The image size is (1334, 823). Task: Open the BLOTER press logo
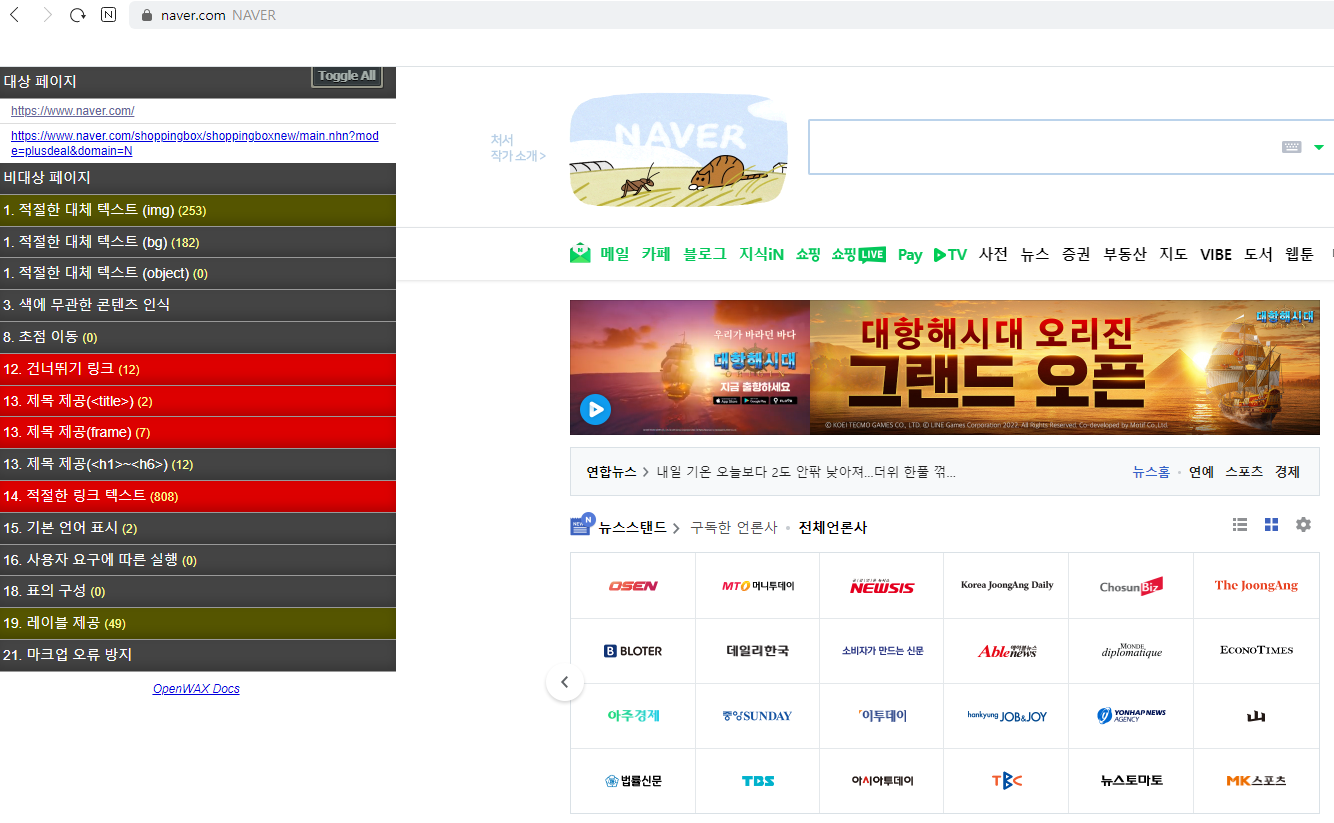(x=633, y=651)
